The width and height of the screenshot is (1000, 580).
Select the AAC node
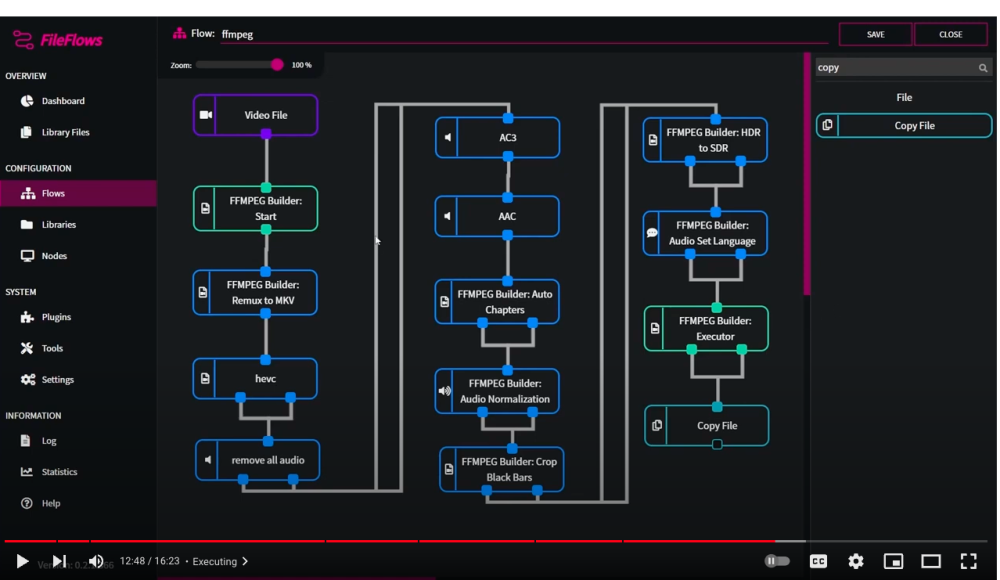point(497,216)
